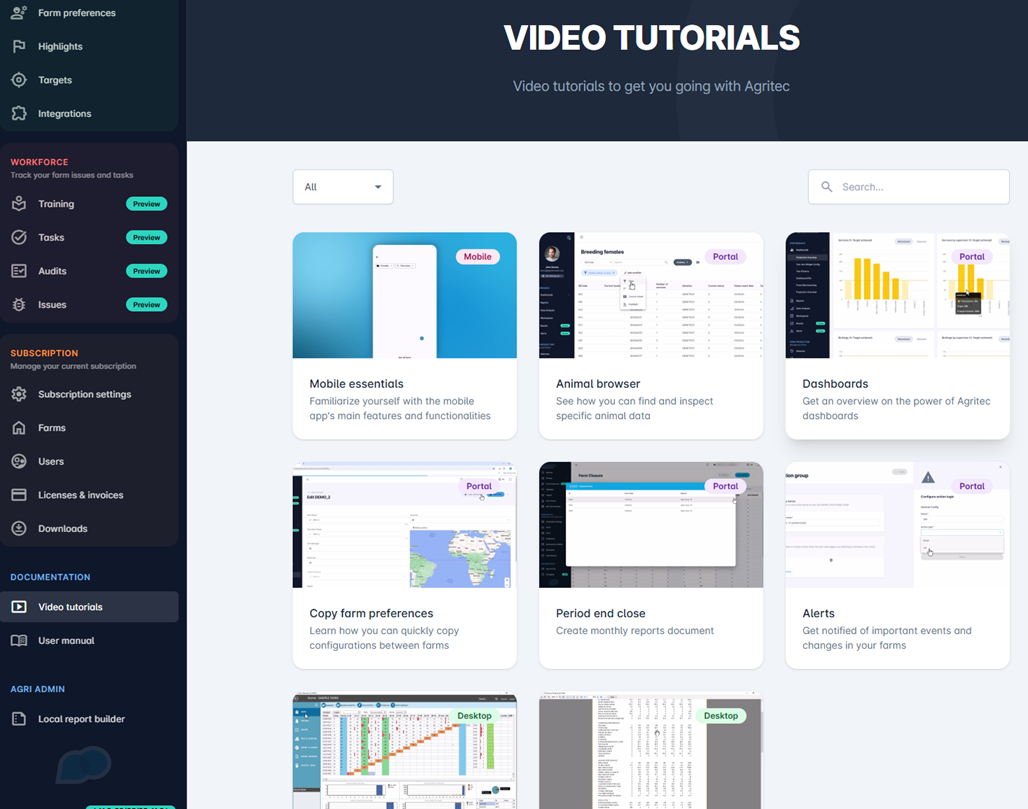Go to Farms in the sidebar
The image size is (1028, 809).
pos(52,428)
